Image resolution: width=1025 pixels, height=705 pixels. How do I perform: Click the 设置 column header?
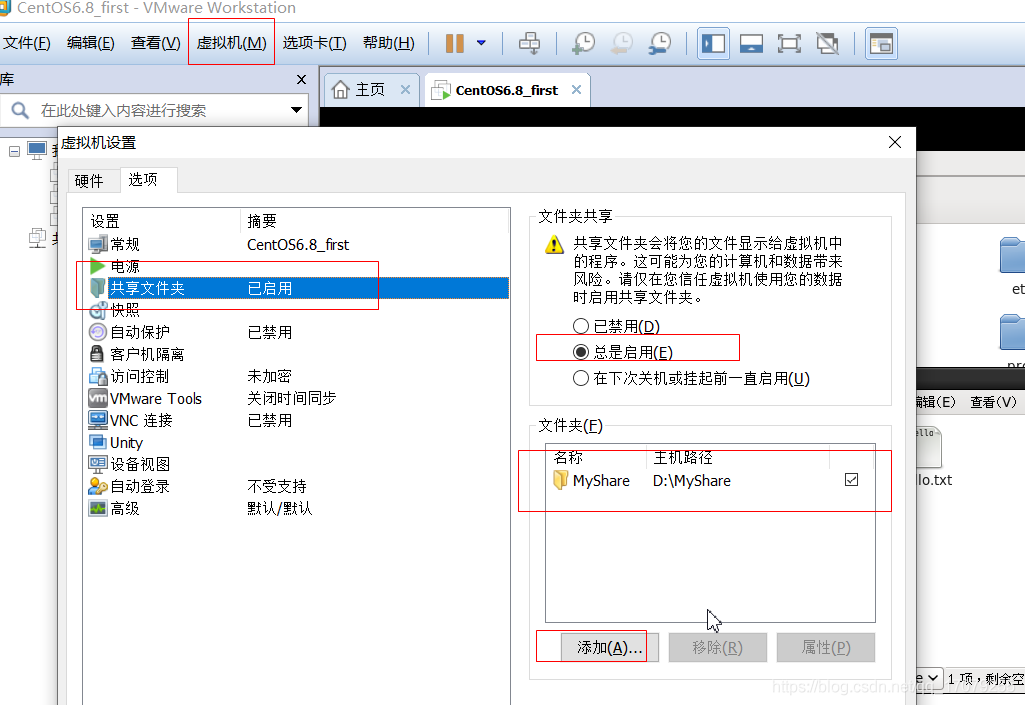(163, 221)
